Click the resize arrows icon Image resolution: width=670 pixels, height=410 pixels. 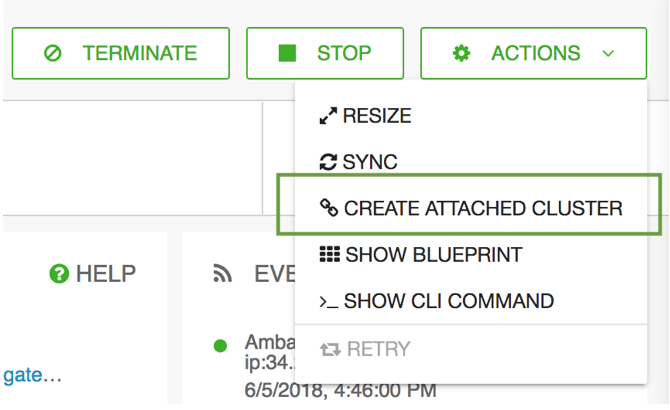pyautogui.click(x=328, y=116)
